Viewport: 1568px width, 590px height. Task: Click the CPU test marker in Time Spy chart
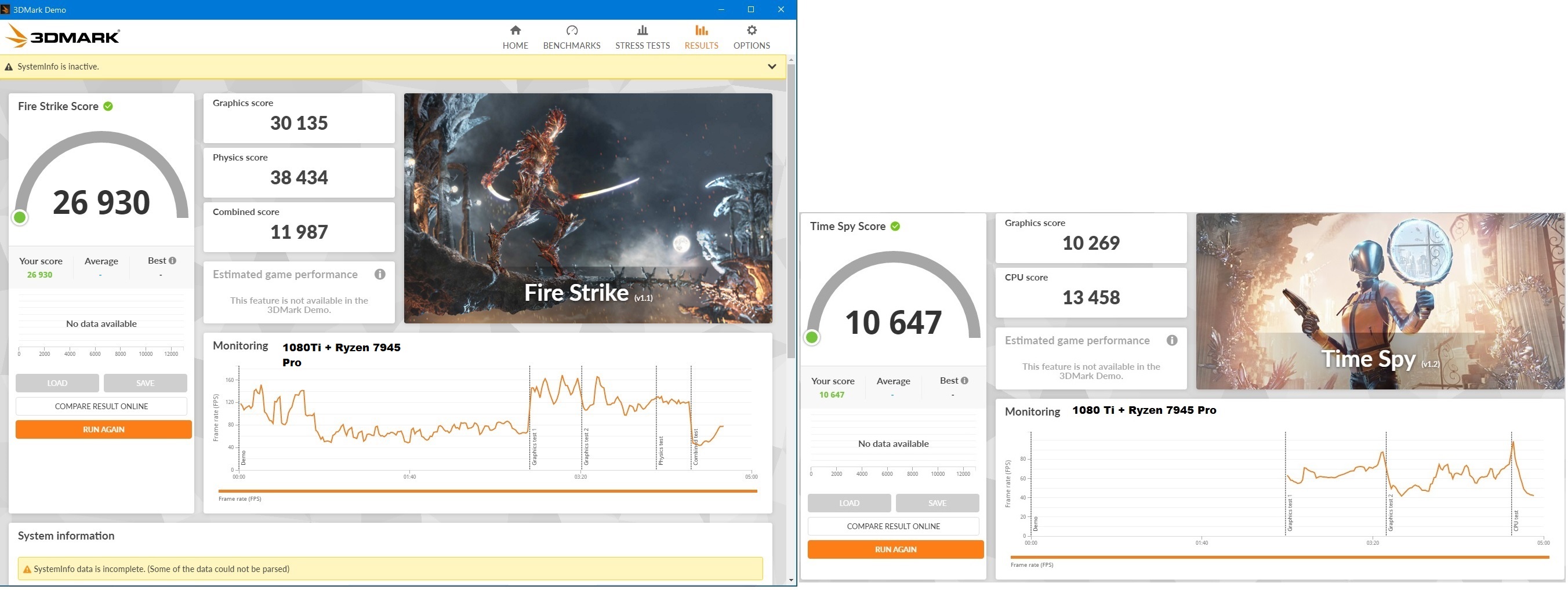pyautogui.click(x=1516, y=520)
